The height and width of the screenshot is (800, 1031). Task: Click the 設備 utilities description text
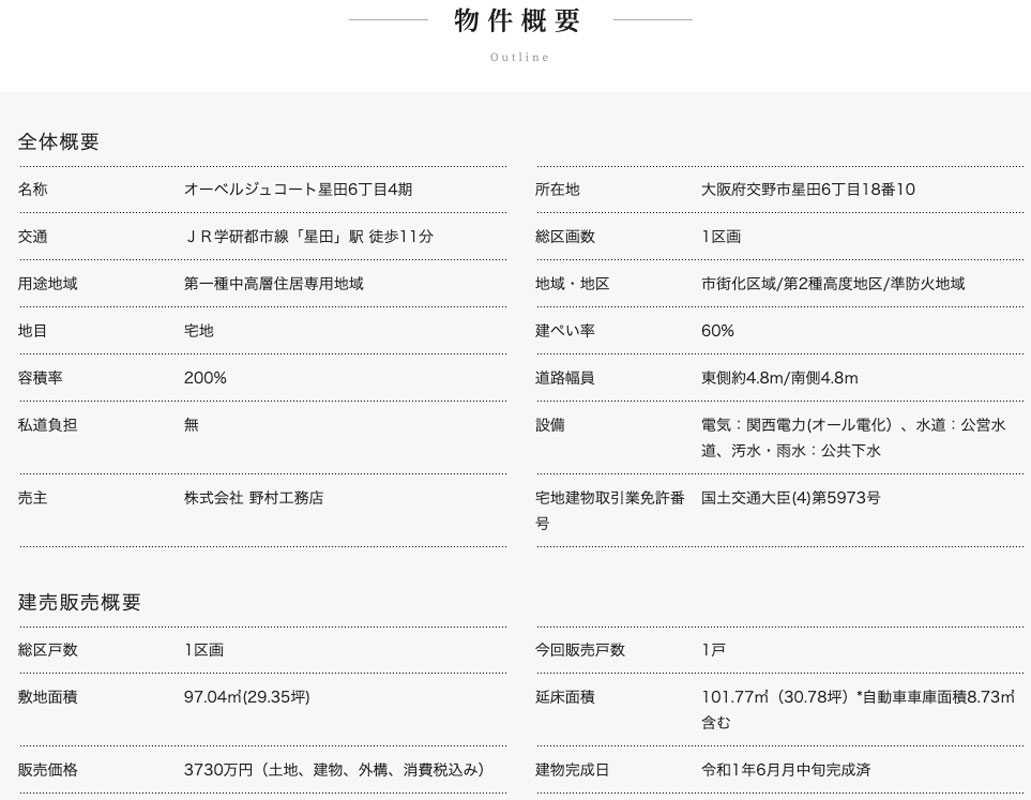pyautogui.click(x=853, y=437)
